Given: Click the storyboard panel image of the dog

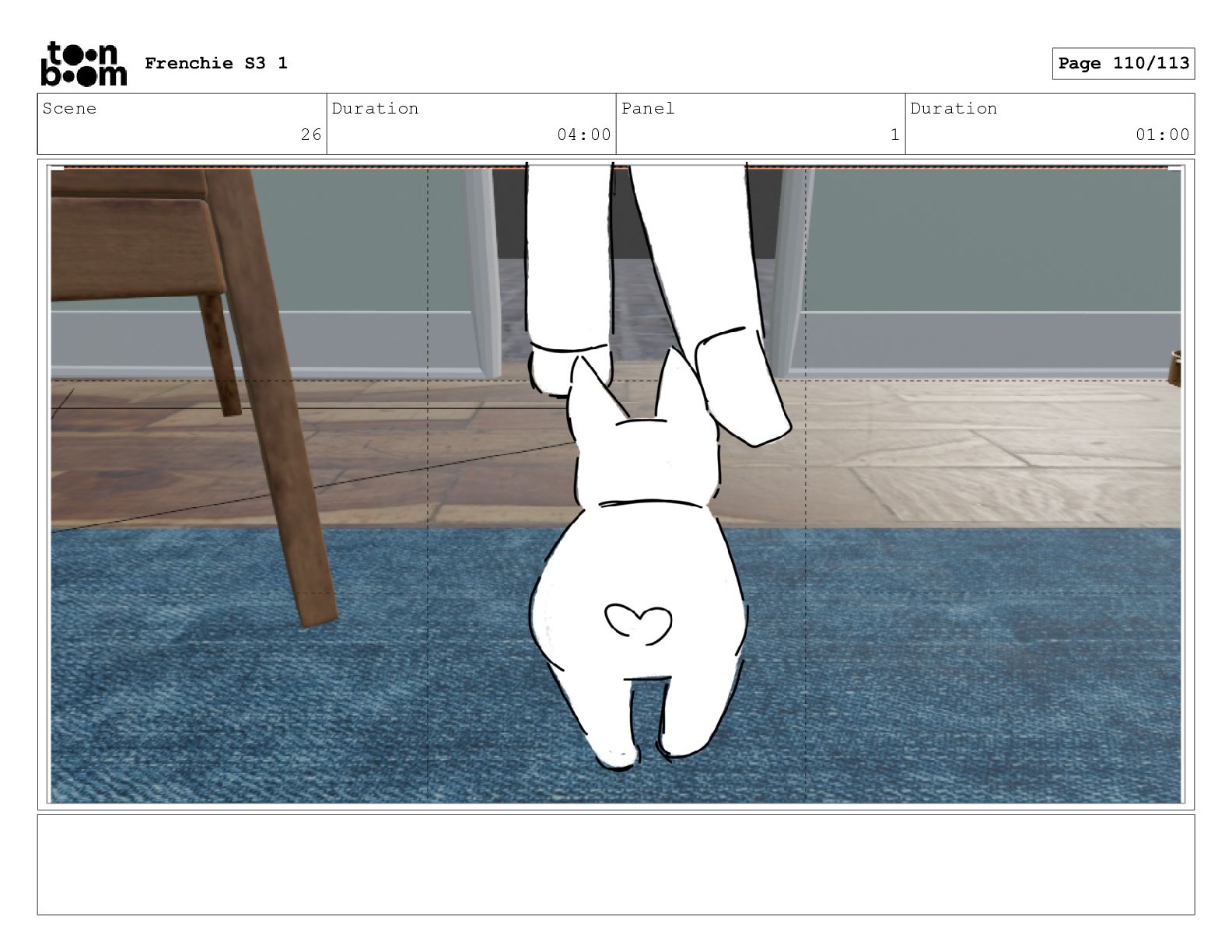Looking at the screenshot, I should coord(616,484).
